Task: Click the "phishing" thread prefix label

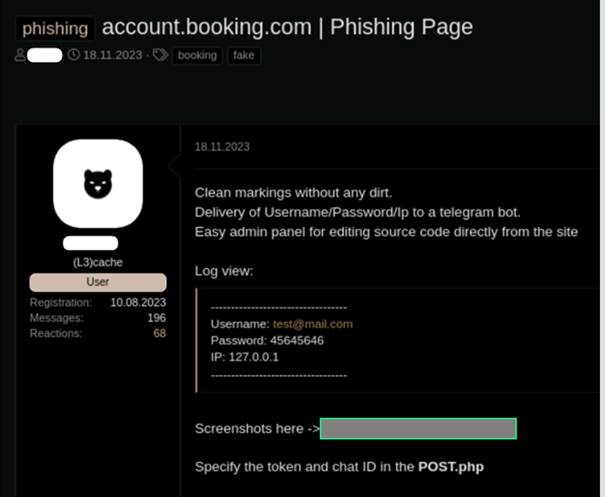Action: (x=56, y=29)
